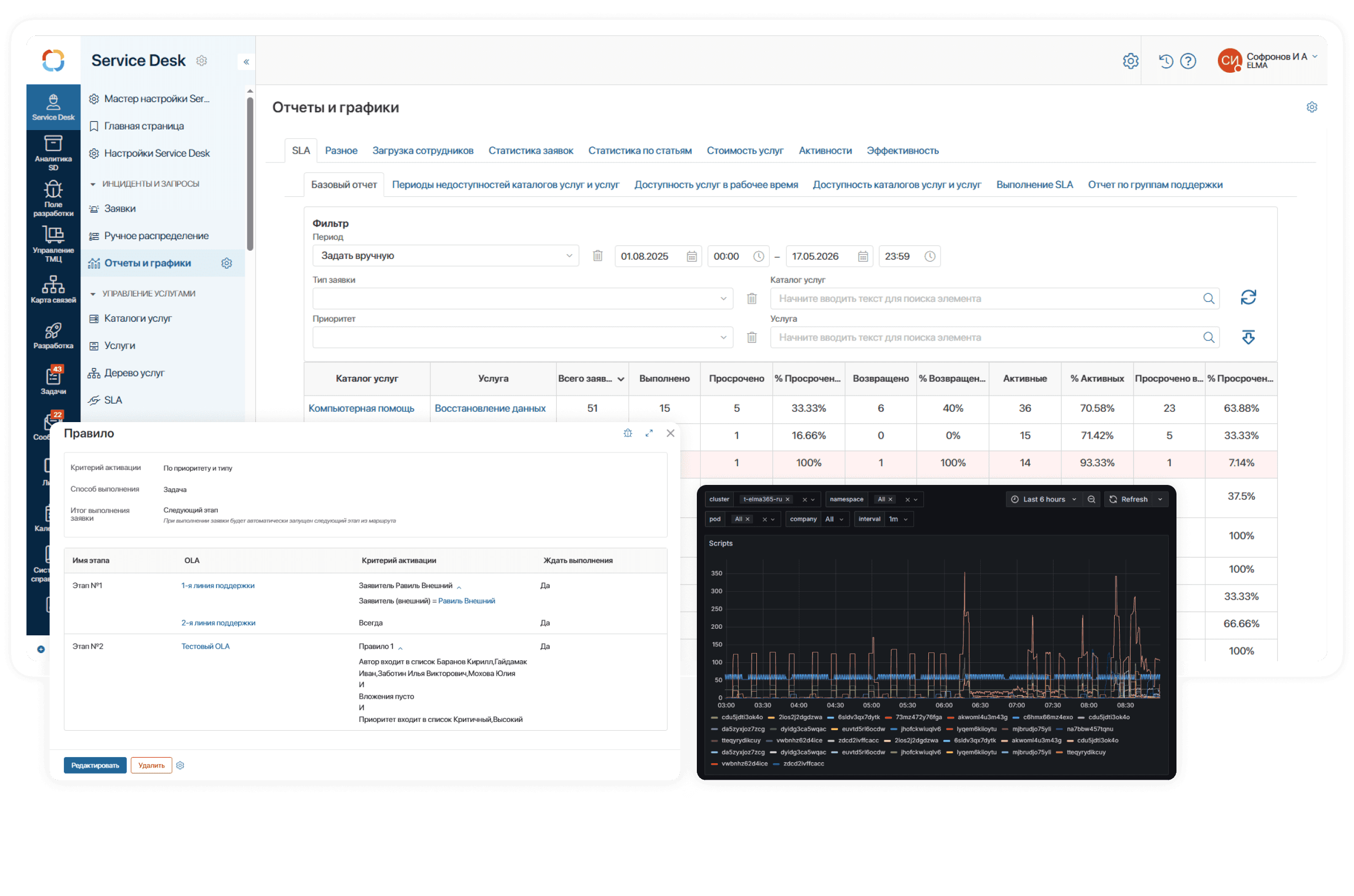
Task: Click the refresh filter results icon
Action: (1248, 298)
